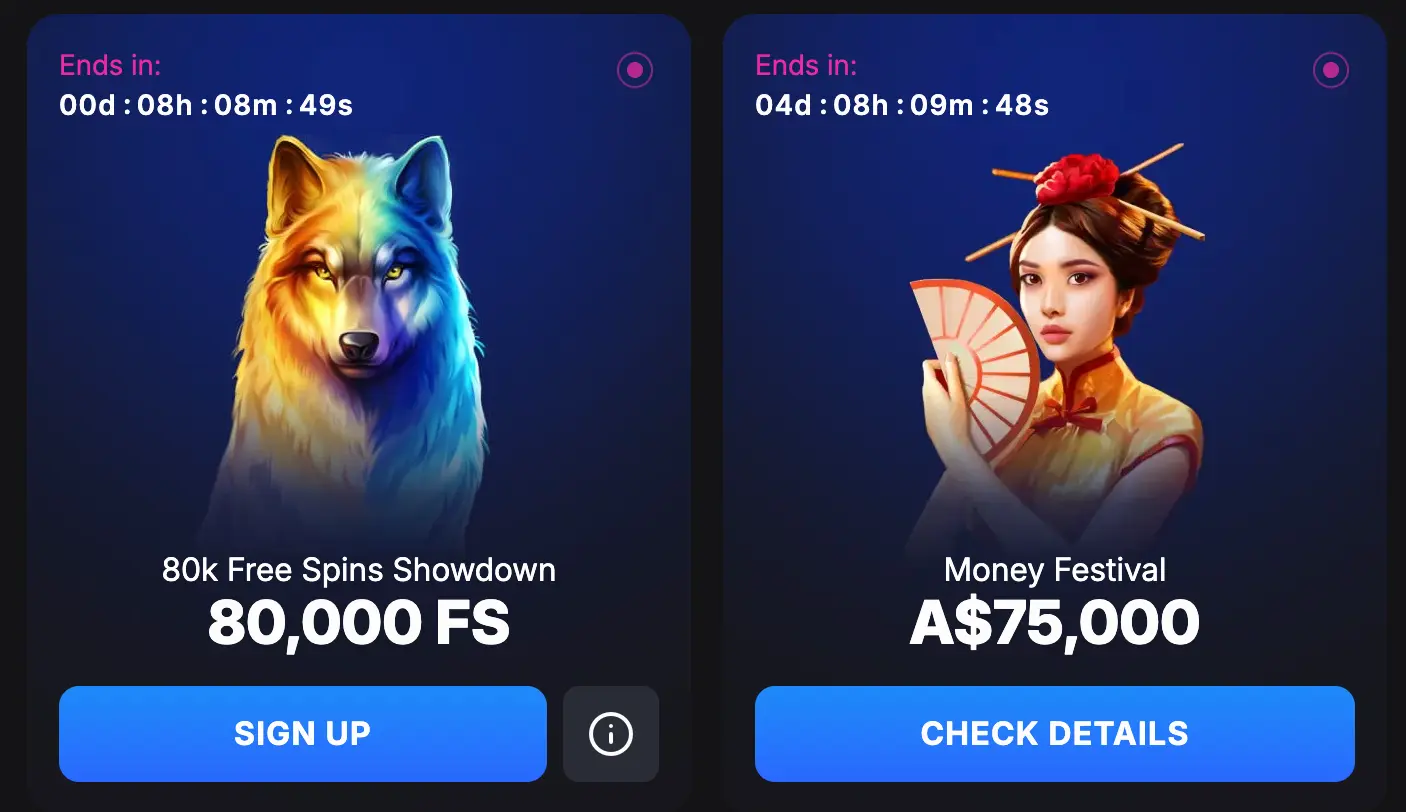This screenshot has width=1406, height=812.
Task: Click the wolf's nose in the artwork
Action: pyautogui.click(x=359, y=346)
